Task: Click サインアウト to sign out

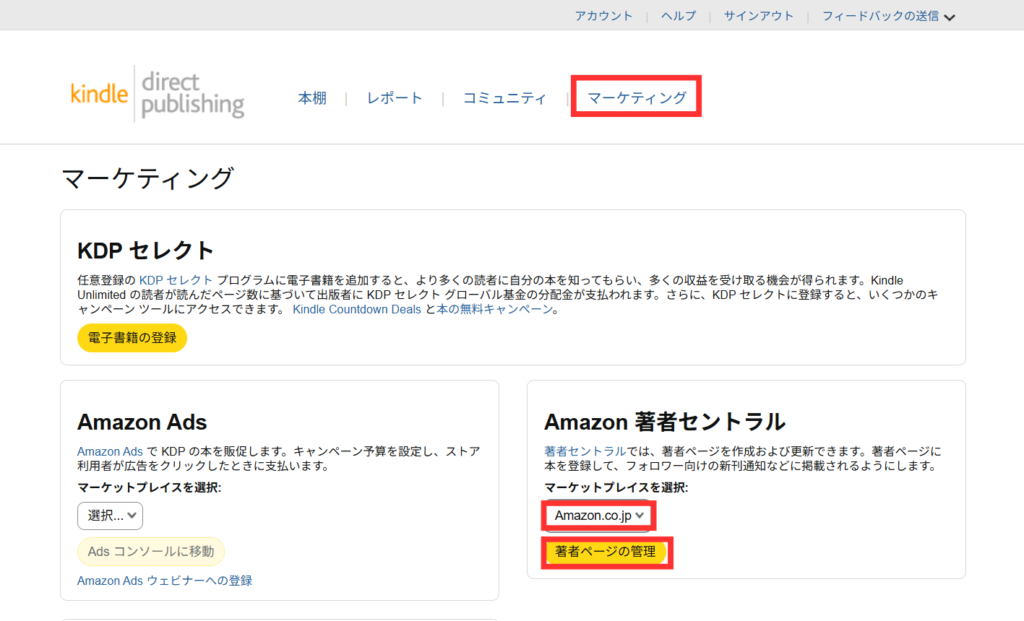Action: [x=758, y=16]
